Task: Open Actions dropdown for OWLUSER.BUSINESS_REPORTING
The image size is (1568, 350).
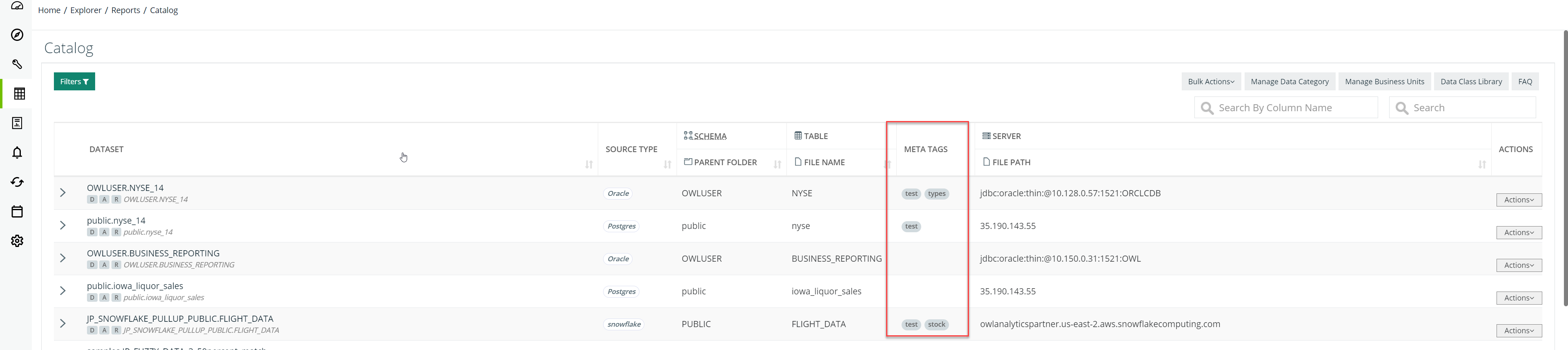Action: (1518, 265)
